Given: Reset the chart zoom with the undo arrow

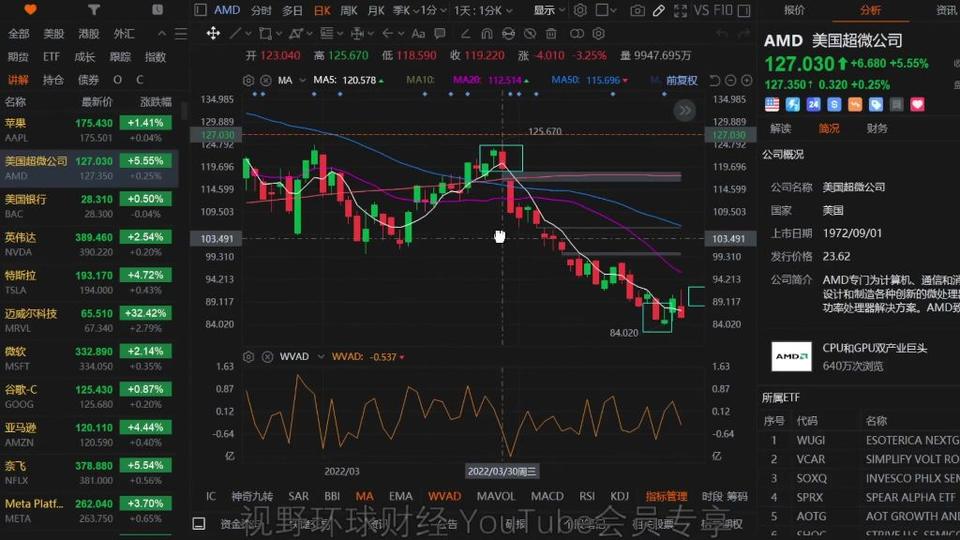Looking at the screenshot, I should tap(714, 80).
